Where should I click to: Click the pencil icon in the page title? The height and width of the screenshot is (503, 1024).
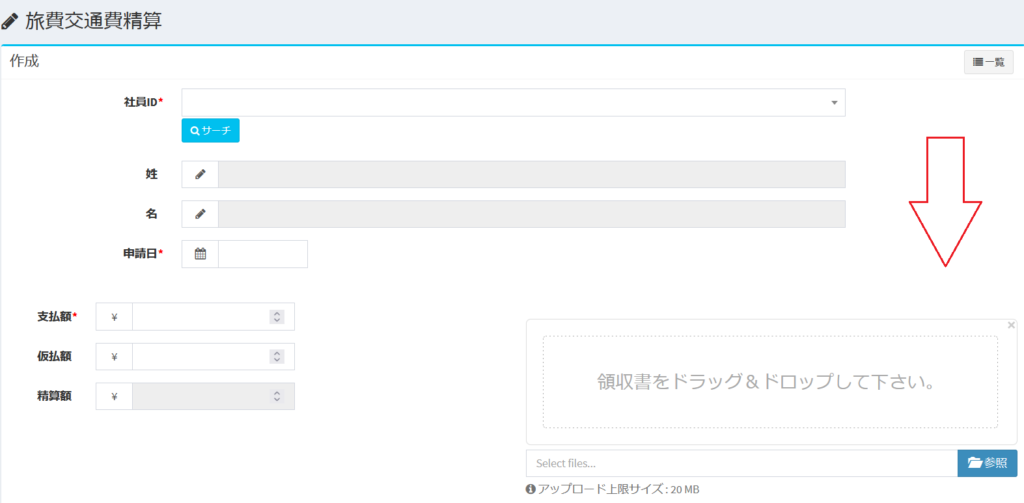pyautogui.click(x=10, y=22)
